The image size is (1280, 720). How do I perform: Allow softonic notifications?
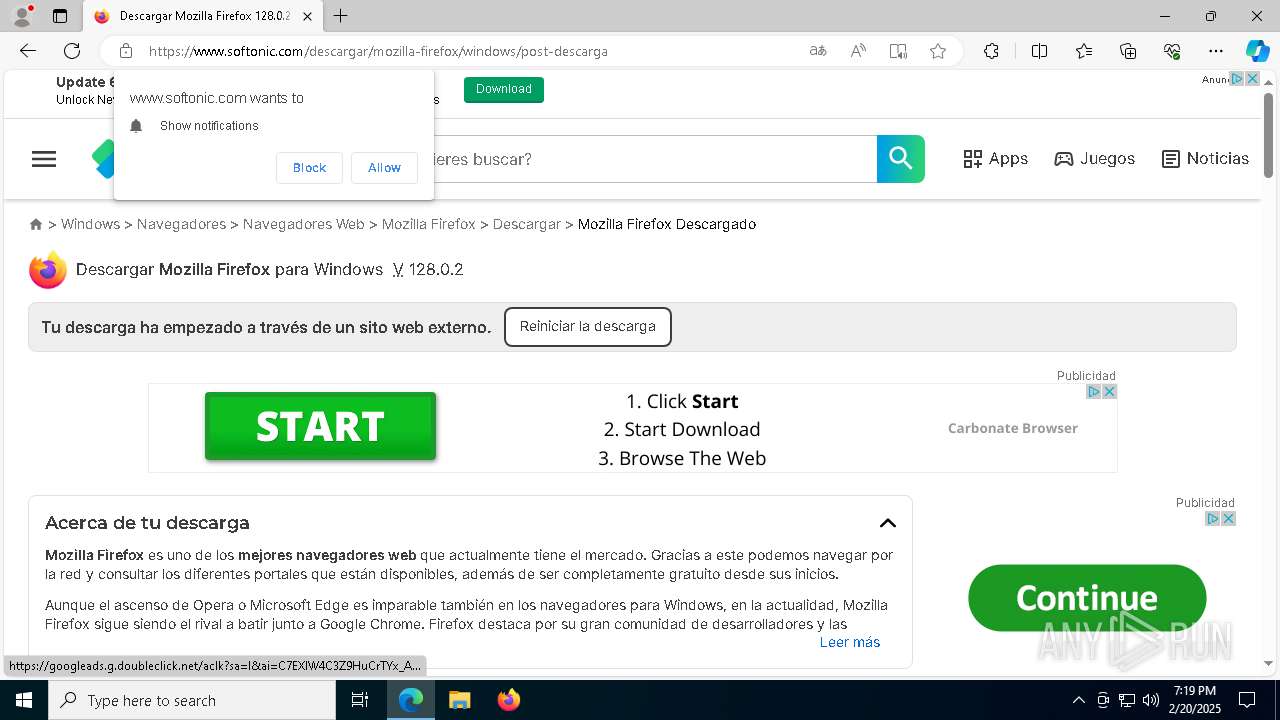coord(384,168)
